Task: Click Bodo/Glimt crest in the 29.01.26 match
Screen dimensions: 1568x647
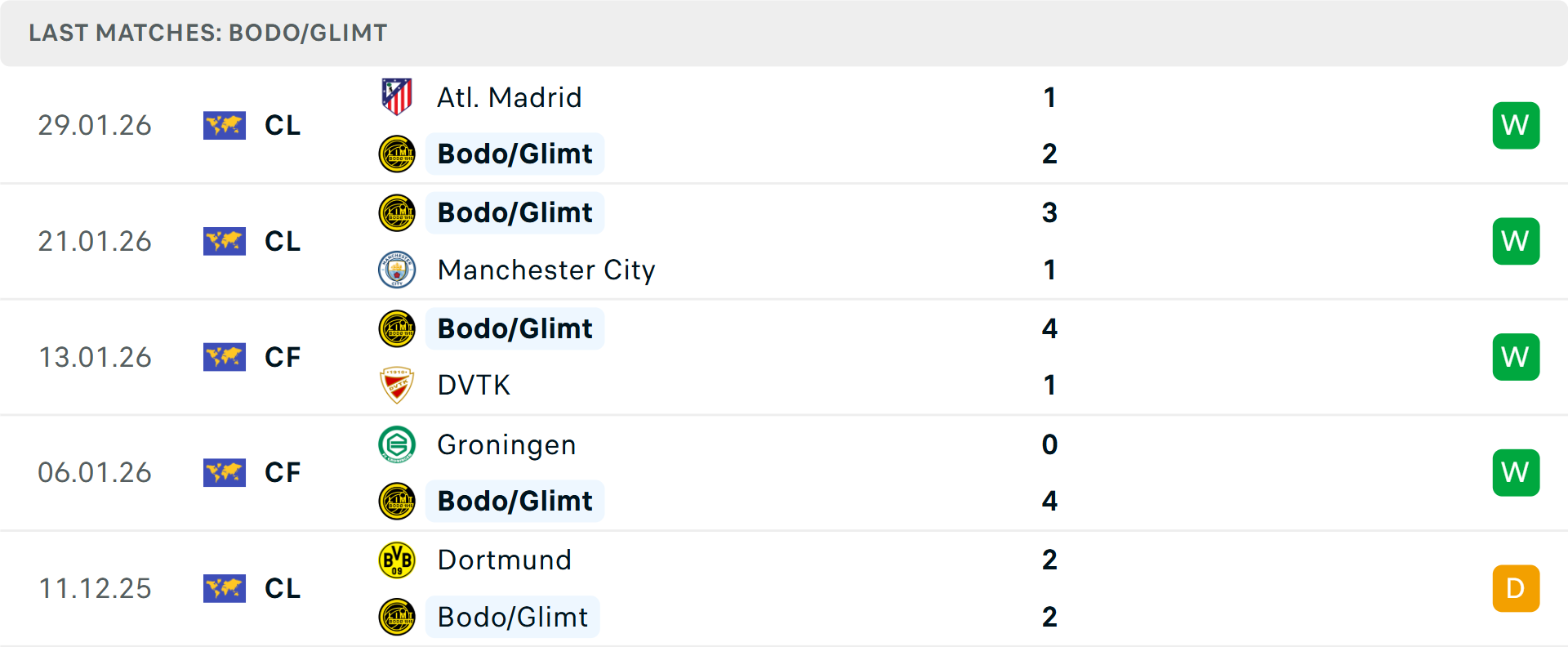Action: pyautogui.click(x=397, y=154)
